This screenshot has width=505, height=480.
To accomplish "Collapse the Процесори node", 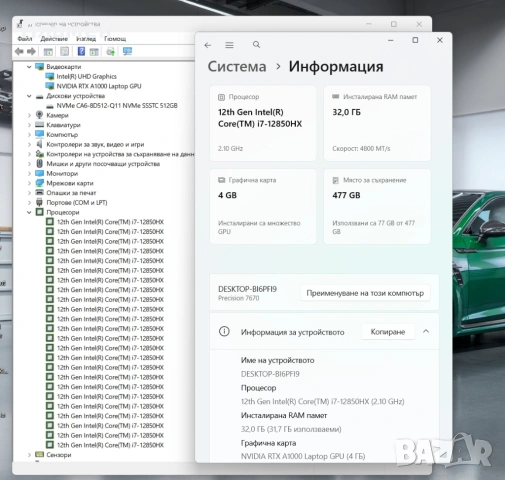I will point(29,212).
